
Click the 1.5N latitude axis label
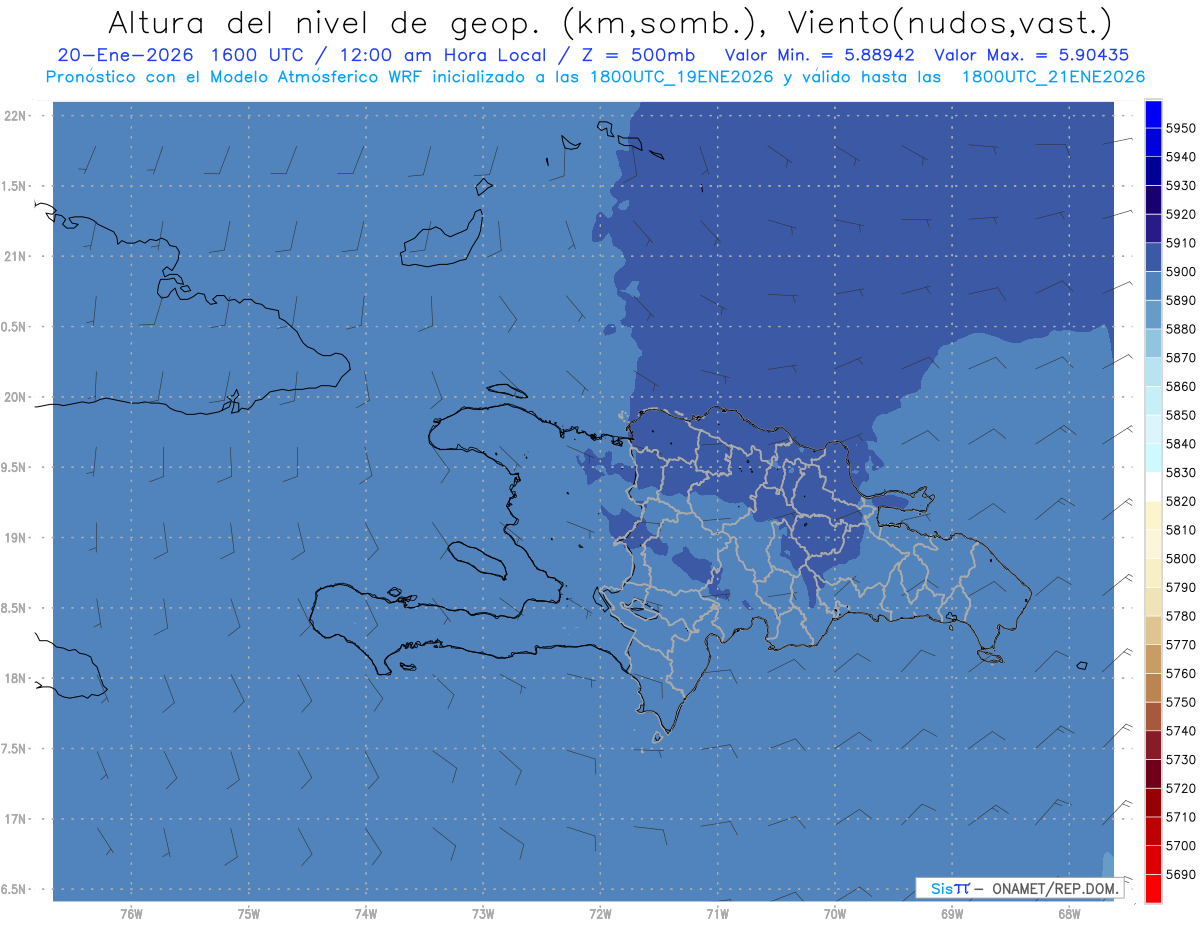coord(15,186)
